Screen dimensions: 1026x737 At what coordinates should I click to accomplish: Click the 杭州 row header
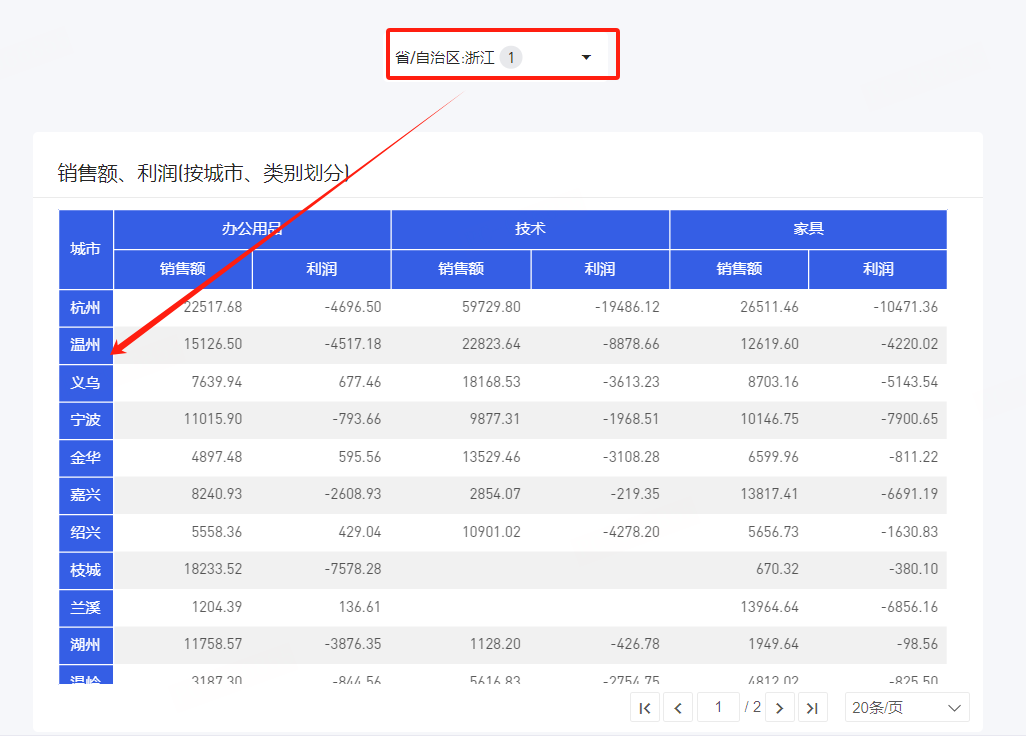[86, 308]
